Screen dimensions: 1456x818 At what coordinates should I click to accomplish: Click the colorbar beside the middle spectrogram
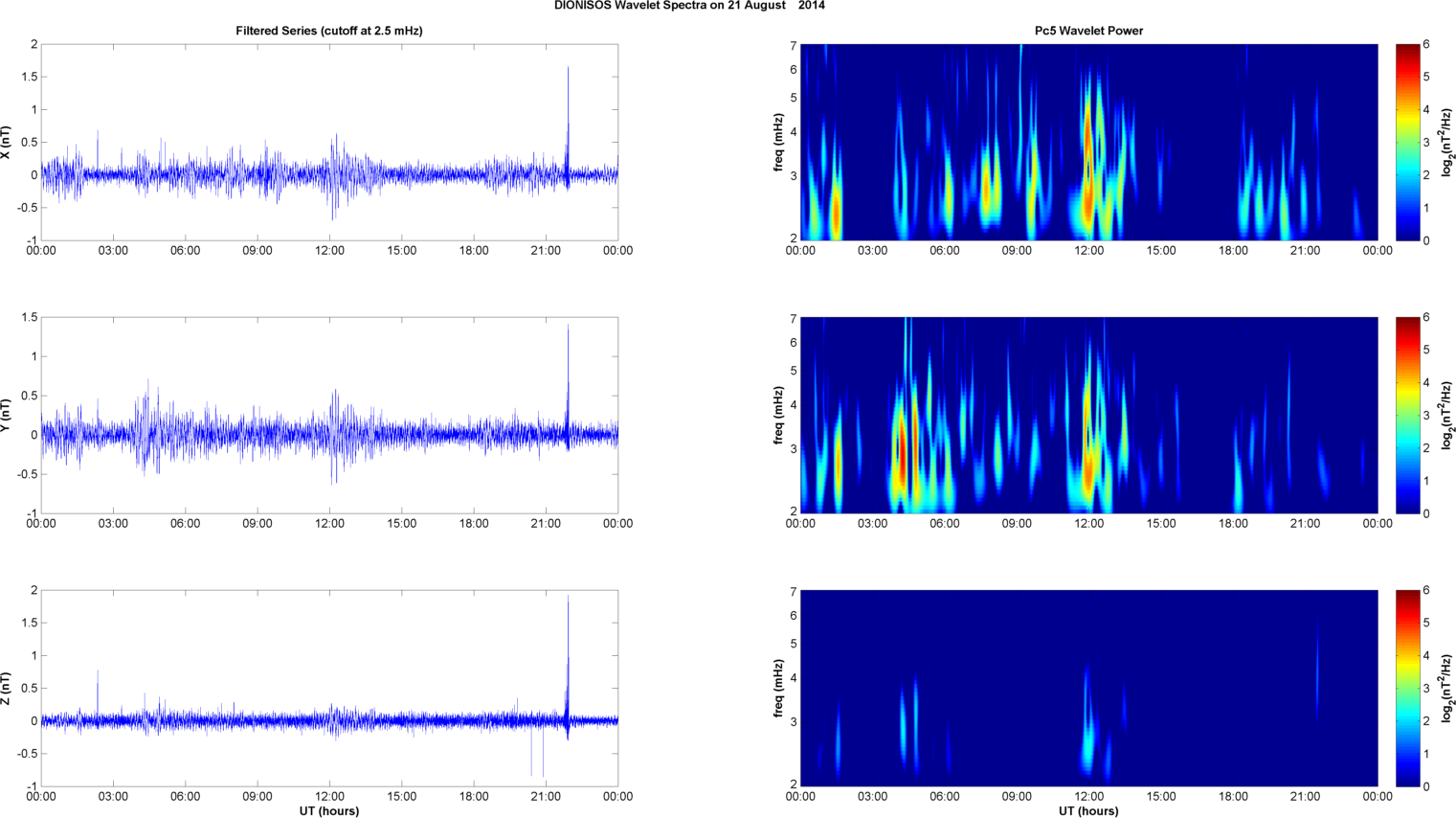point(1407,415)
